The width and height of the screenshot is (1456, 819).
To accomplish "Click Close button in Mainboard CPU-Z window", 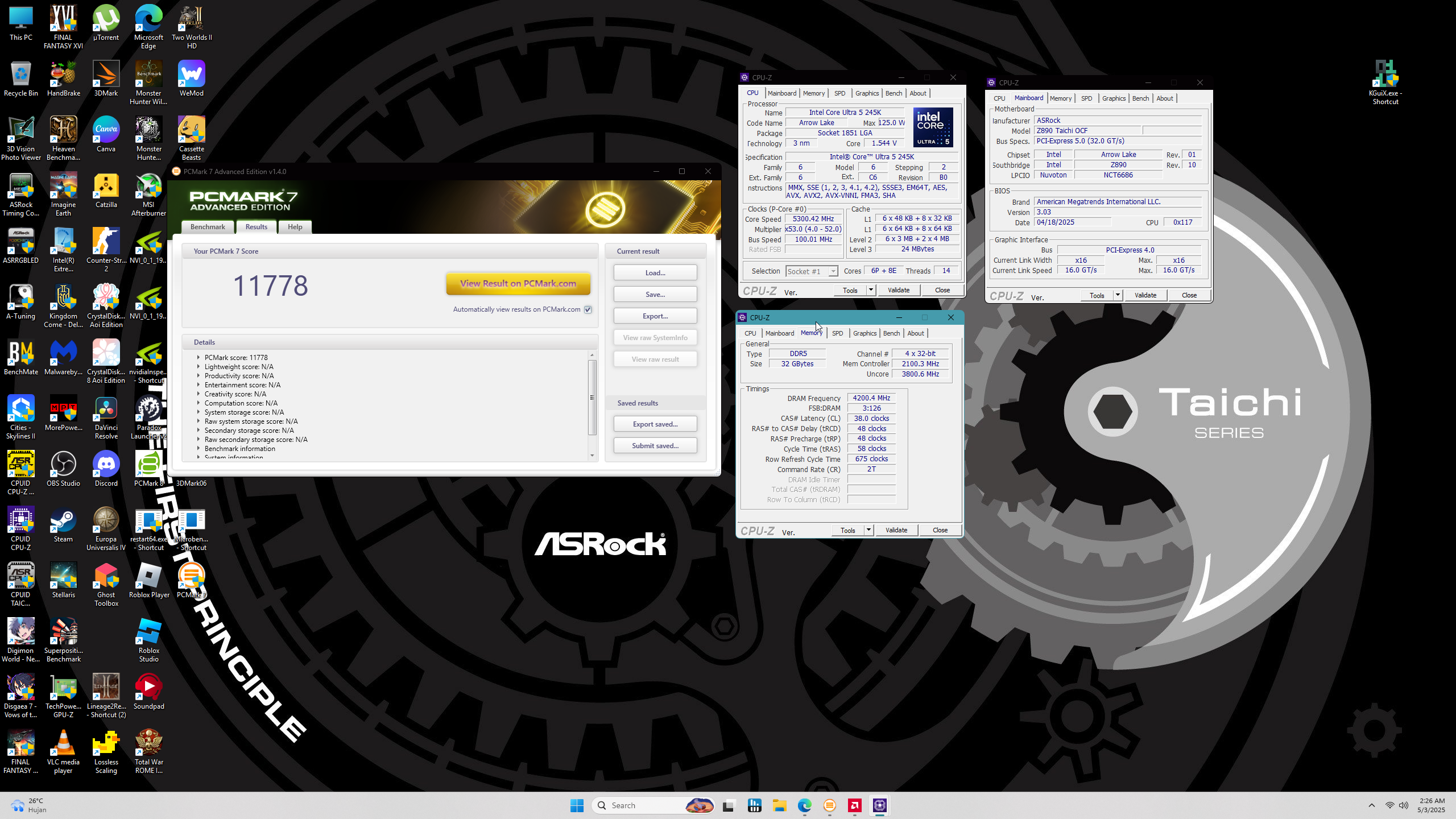I will [1189, 295].
